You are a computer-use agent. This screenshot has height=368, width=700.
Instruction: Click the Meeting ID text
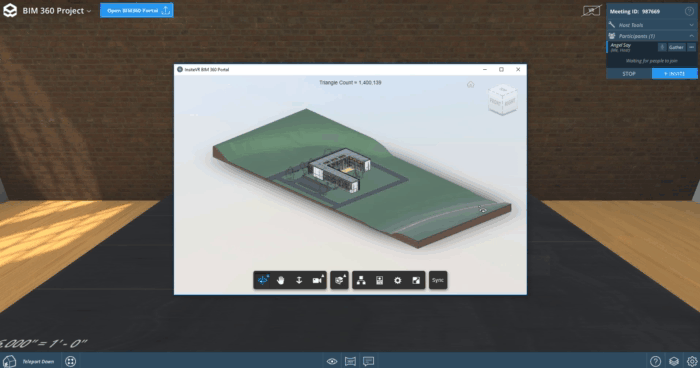(635, 12)
